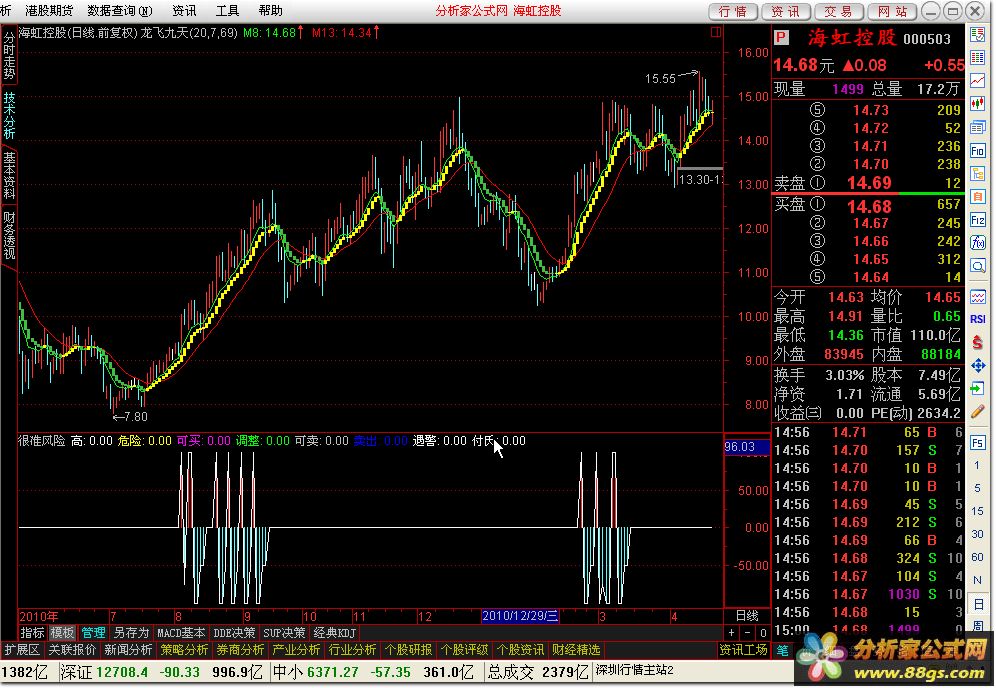Viewport: 996px width, 688px height.
Task: Click the tree-structure sector icon
Action: (x=978, y=173)
